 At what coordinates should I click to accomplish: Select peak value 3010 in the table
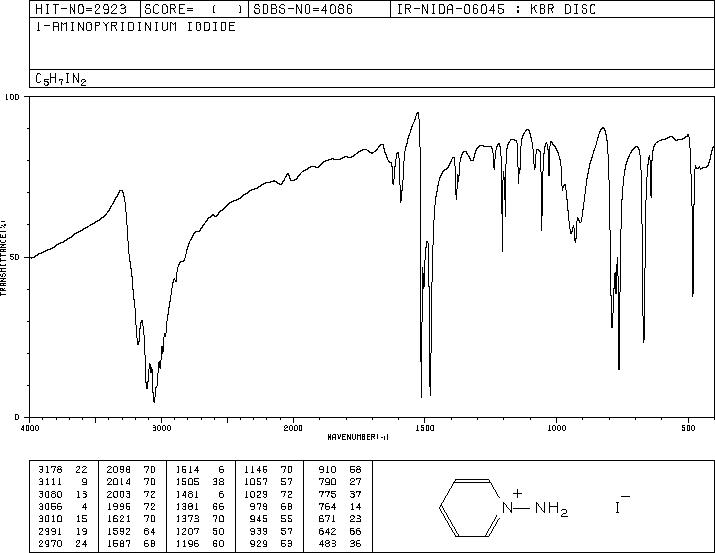(x=50, y=519)
